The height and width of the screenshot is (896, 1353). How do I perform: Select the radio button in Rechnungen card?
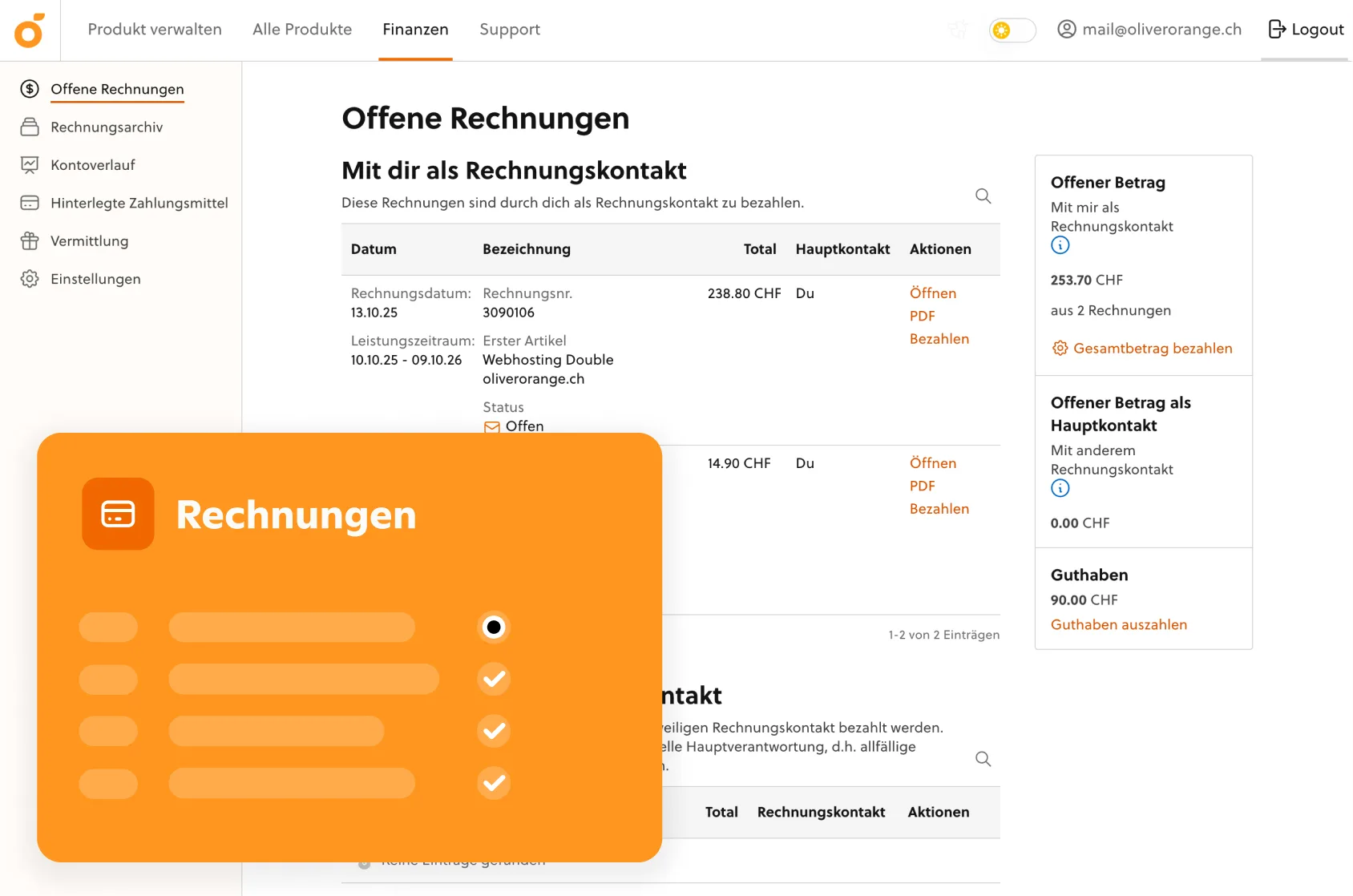pos(494,627)
